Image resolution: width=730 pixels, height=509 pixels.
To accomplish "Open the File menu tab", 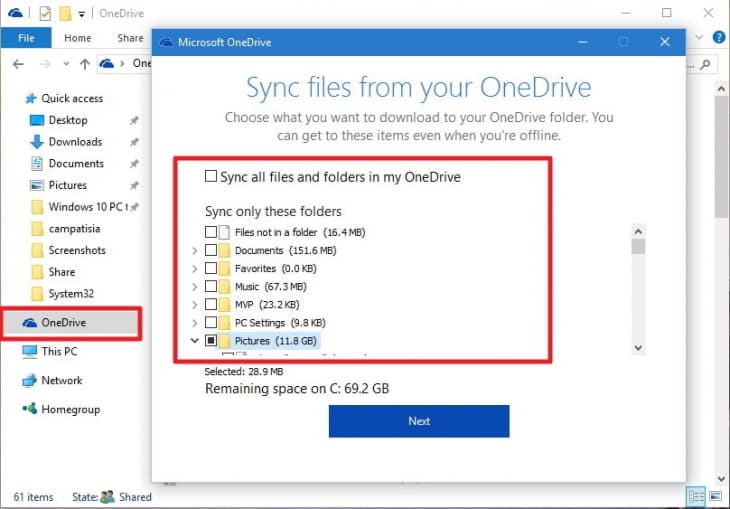I will point(26,38).
